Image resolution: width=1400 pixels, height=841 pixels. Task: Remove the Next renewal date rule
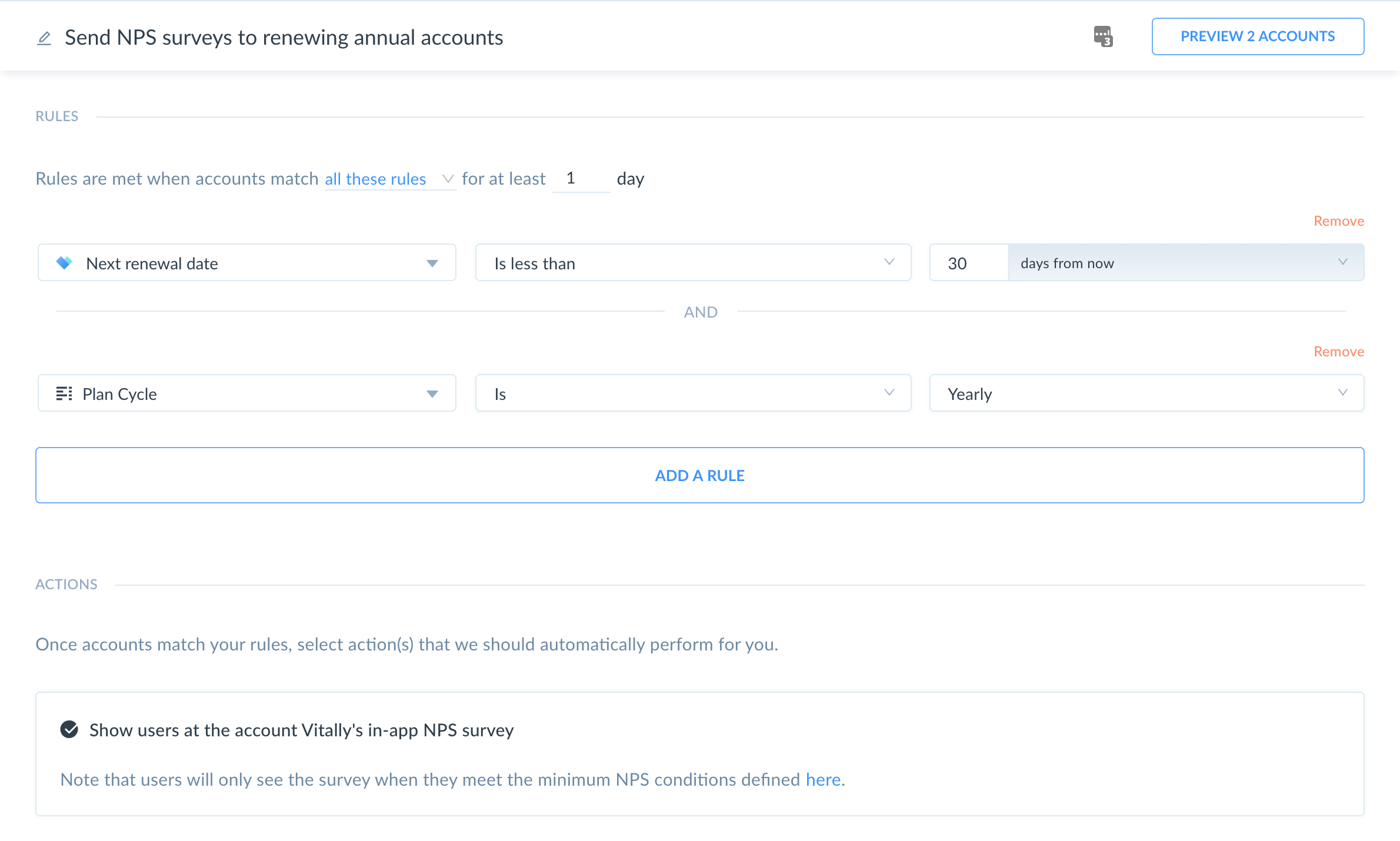pyautogui.click(x=1338, y=221)
